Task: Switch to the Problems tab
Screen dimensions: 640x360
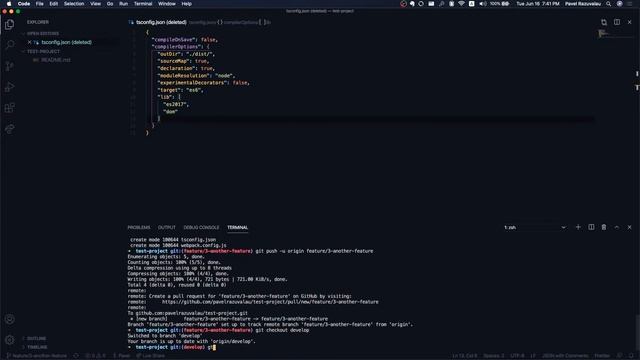Action: (139, 227)
